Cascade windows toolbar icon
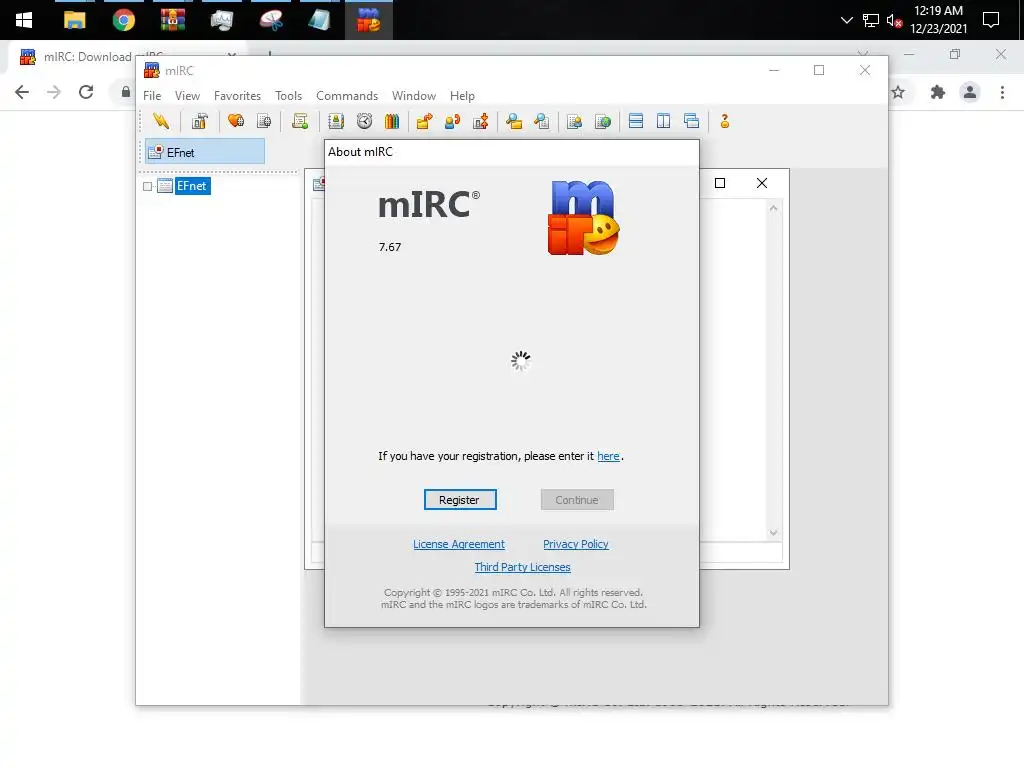Viewport: 1024px width, 768px height. pyautogui.click(x=692, y=121)
